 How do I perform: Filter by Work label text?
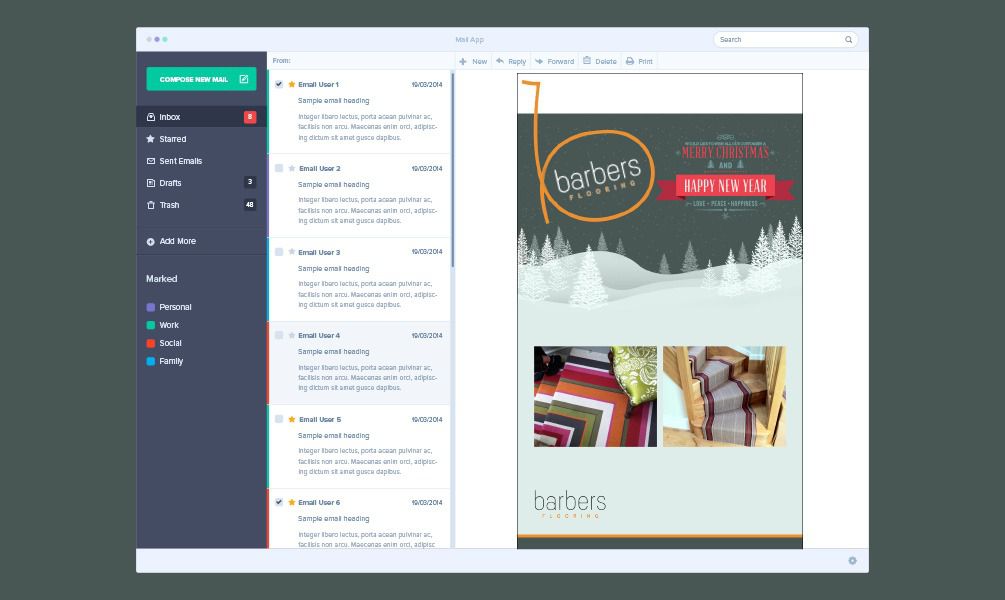pos(169,325)
